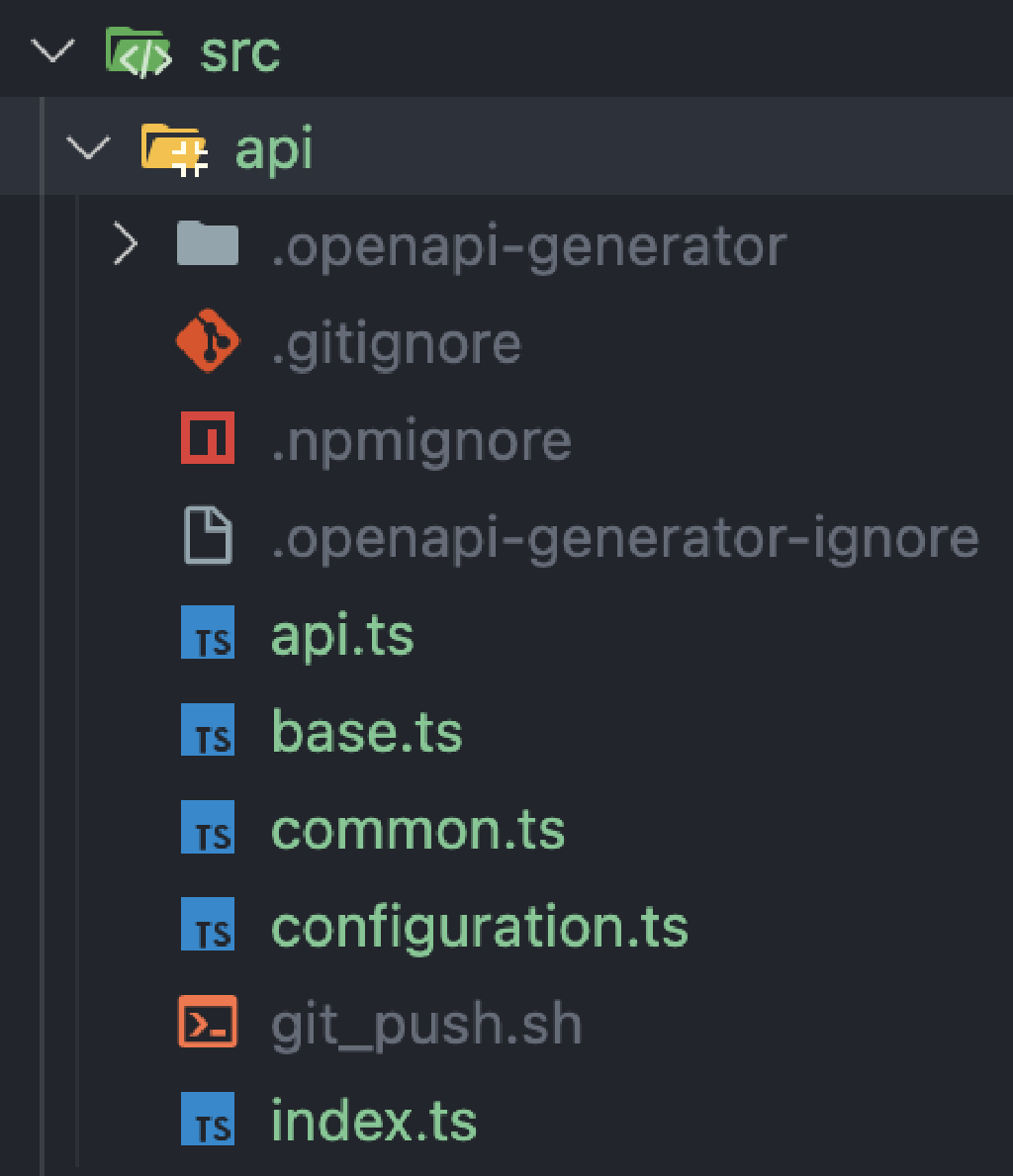Click the shell script icon on git_push.sh
The width and height of the screenshot is (1013, 1176).
[208, 1023]
